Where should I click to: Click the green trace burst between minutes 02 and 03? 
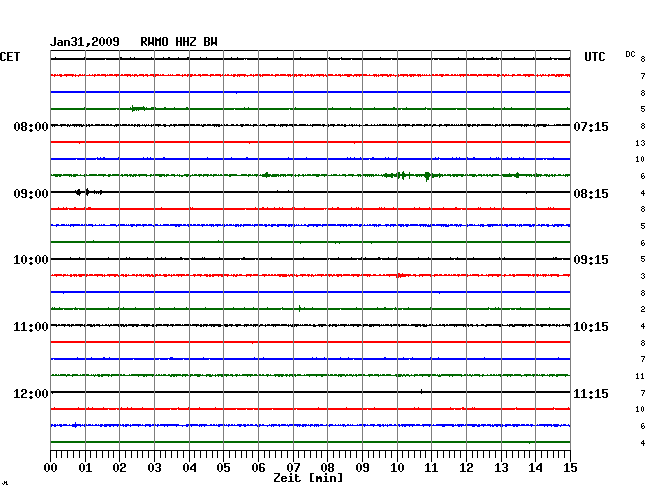[x=139, y=109]
